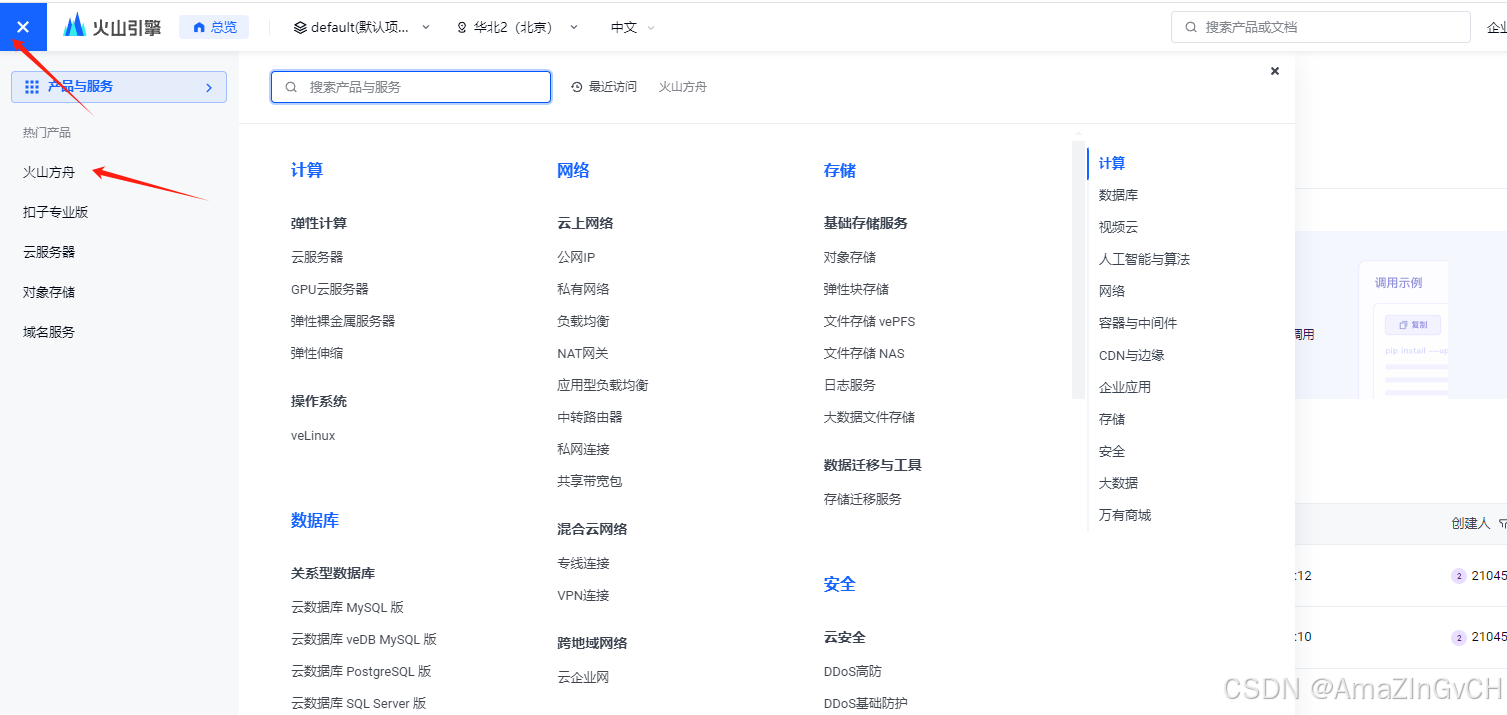Open 弹性伸缩 product link
The height and width of the screenshot is (715, 1507).
pos(317,353)
